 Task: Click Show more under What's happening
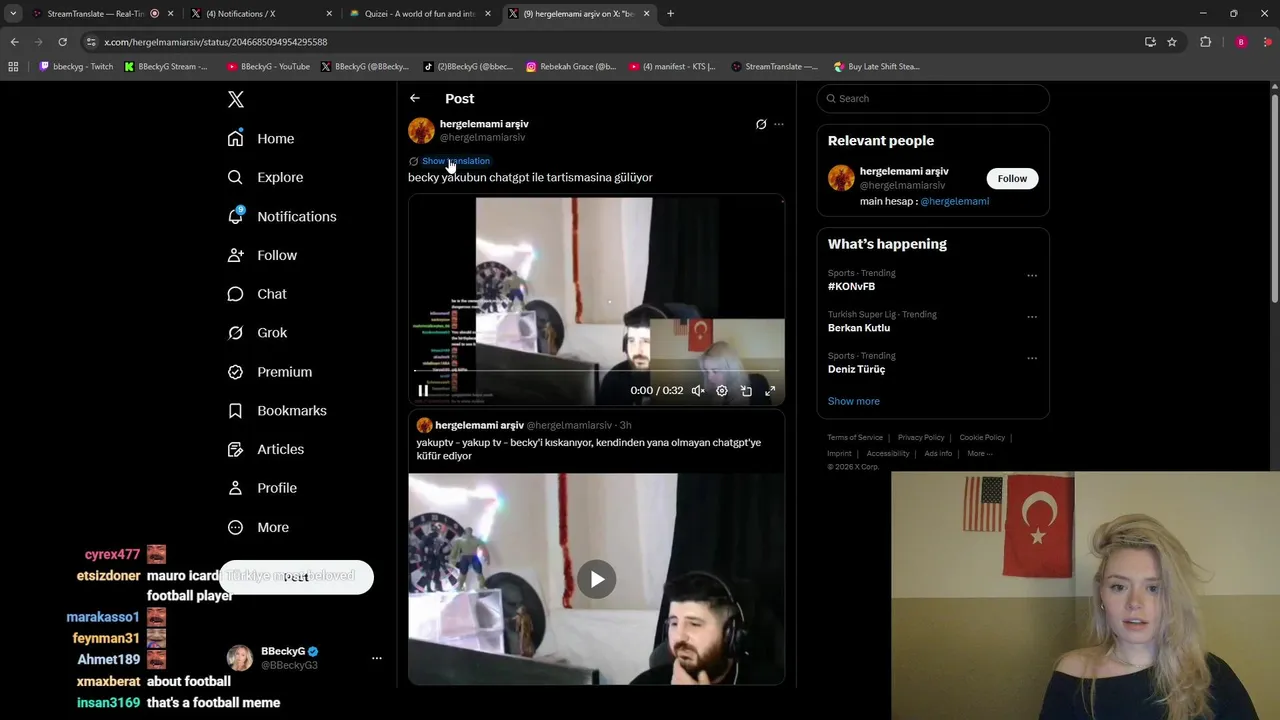[x=854, y=401]
